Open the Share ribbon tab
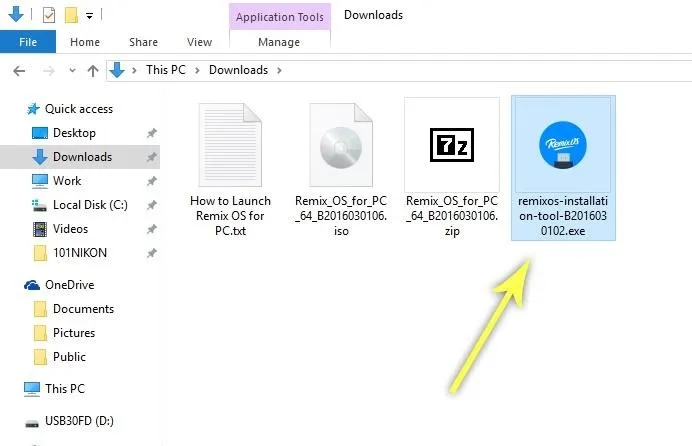This screenshot has height=446, width=692. (x=143, y=42)
